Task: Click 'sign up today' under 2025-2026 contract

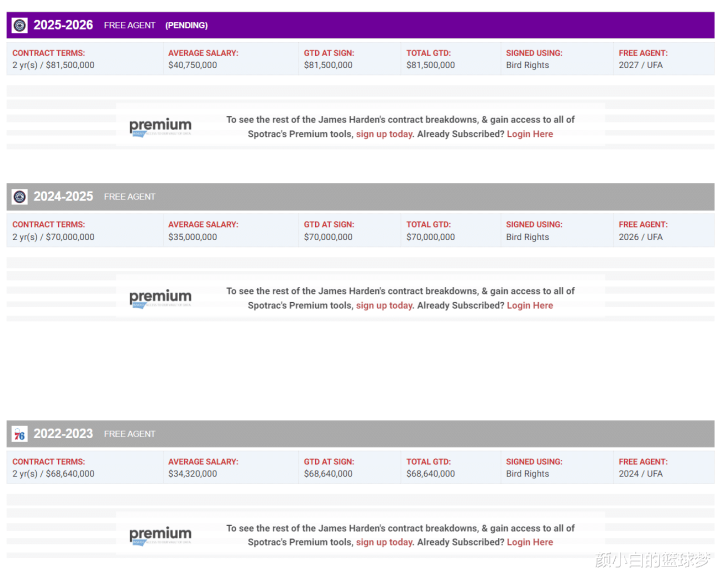Action: [x=384, y=134]
